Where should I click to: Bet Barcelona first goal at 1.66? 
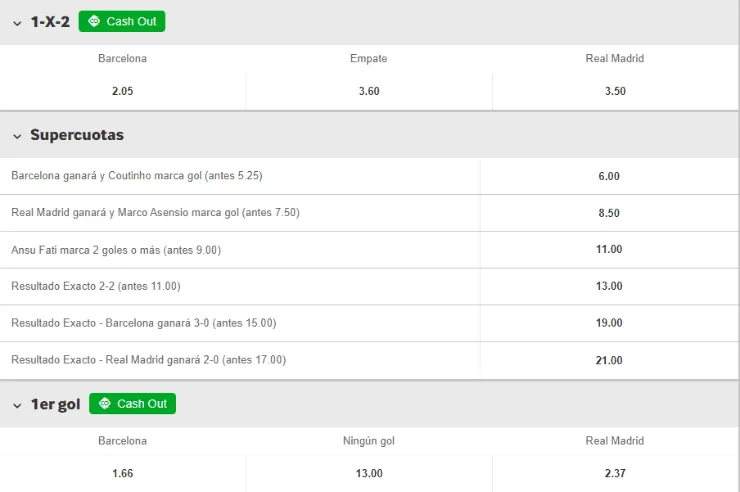tap(122, 473)
